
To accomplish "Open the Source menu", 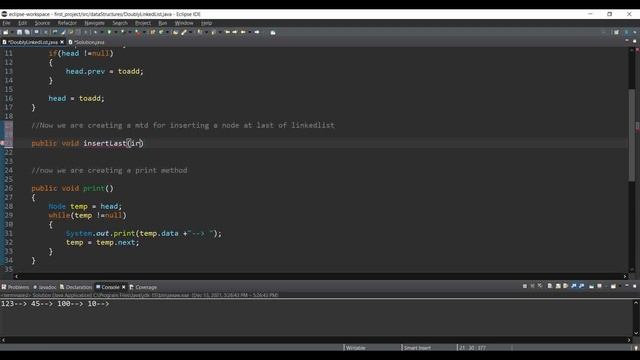I will click(42, 23).
